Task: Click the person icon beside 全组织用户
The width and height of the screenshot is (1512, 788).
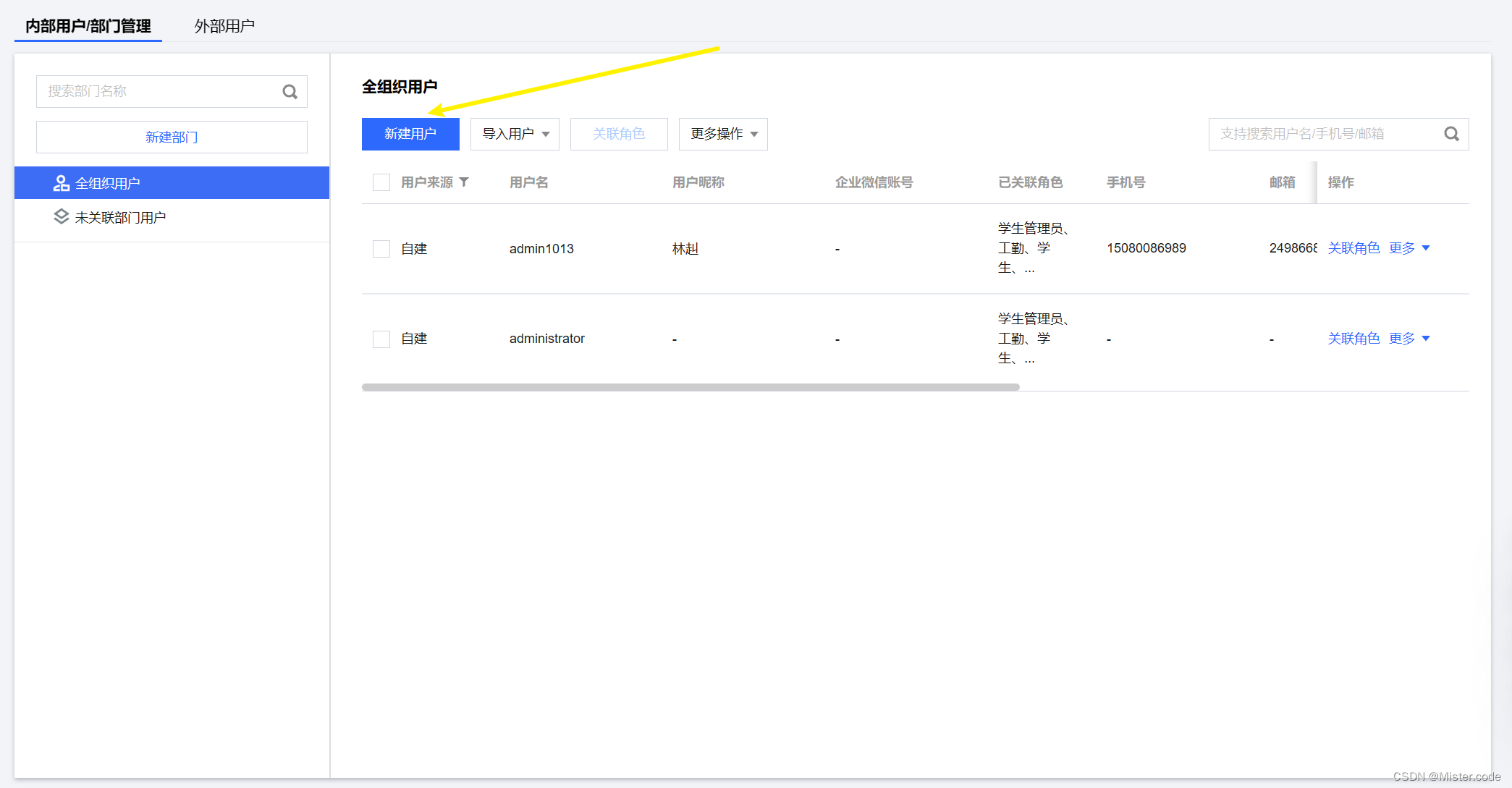Action: [x=61, y=182]
